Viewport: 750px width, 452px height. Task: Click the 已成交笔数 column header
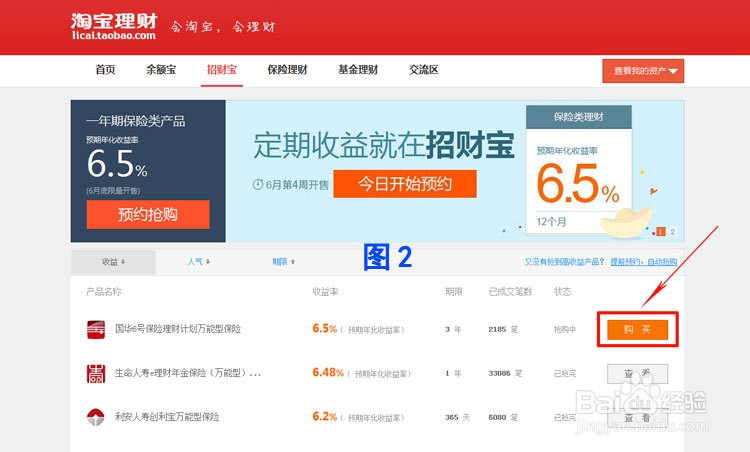point(510,291)
